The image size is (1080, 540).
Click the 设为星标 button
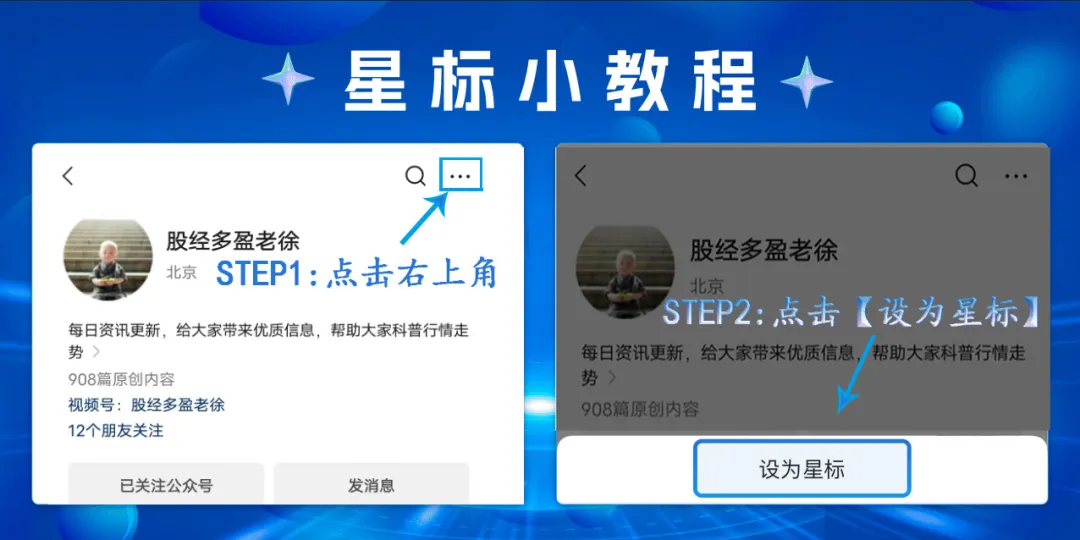[x=802, y=470]
